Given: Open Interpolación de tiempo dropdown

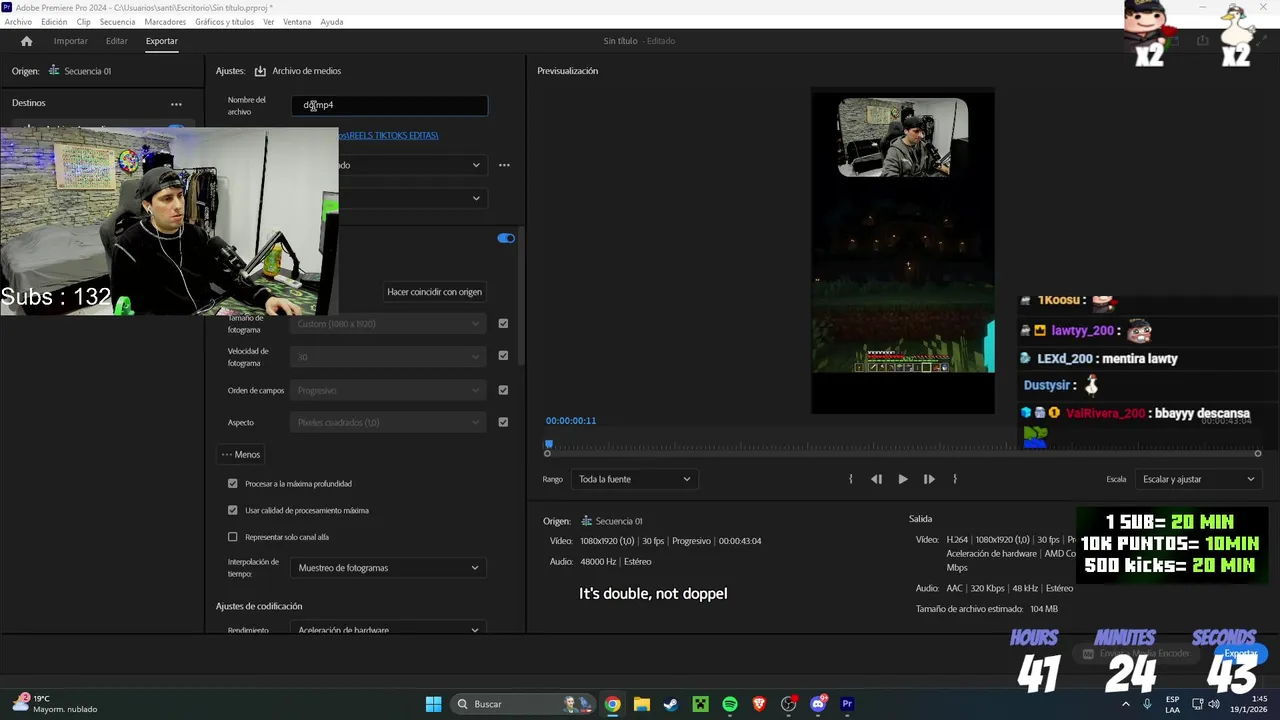Looking at the screenshot, I should click(388, 568).
